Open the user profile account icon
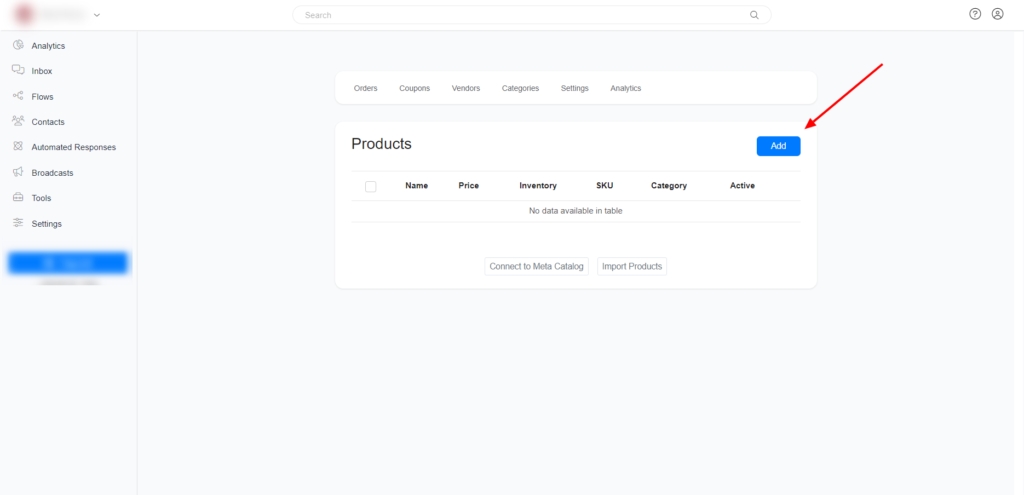1024x495 pixels. [997, 14]
